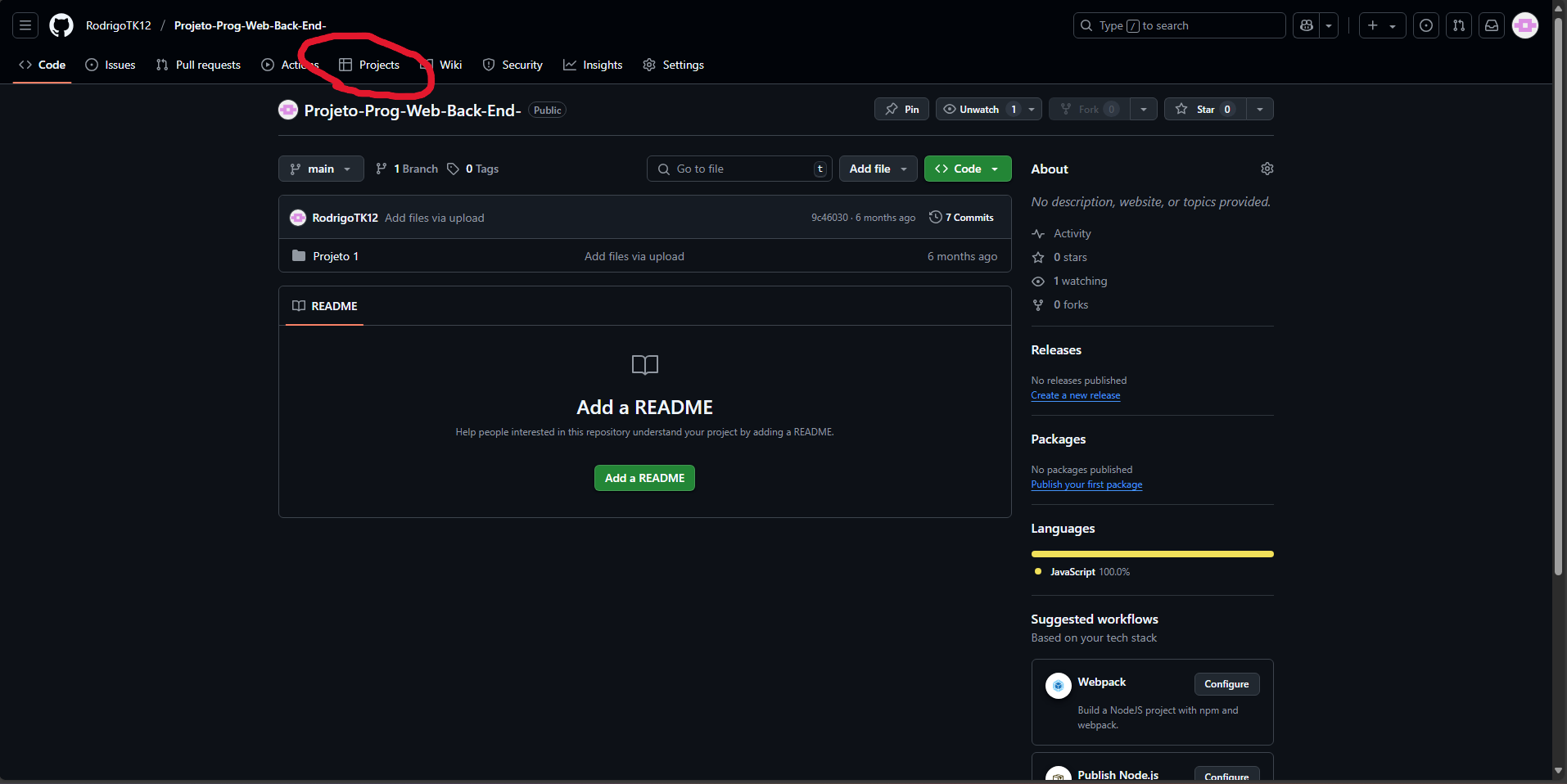Switch to the Settings tab
The height and width of the screenshot is (784, 1567).
(x=673, y=65)
